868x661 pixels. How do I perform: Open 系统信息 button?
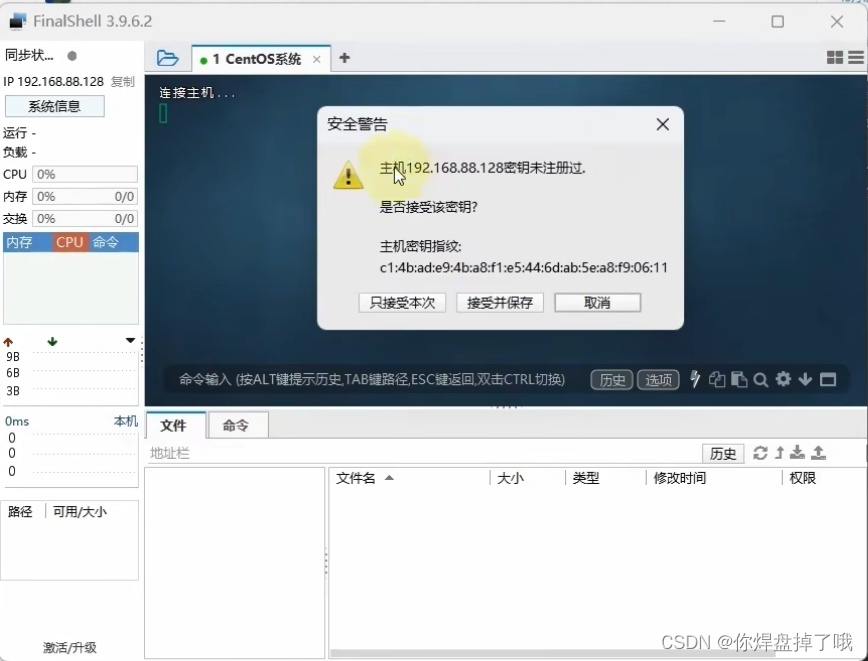click(x=54, y=106)
